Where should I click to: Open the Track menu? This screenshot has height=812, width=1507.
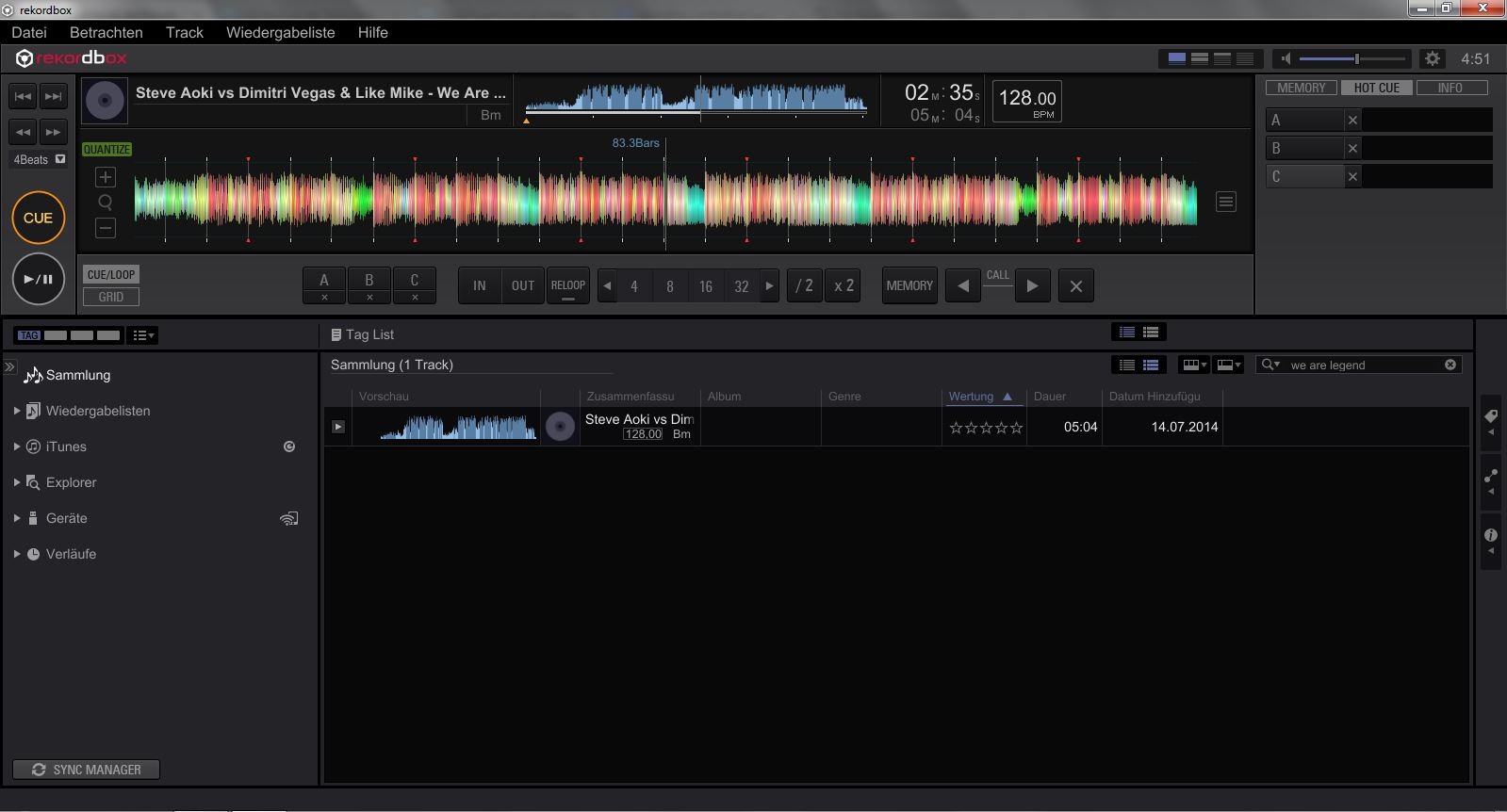(185, 32)
